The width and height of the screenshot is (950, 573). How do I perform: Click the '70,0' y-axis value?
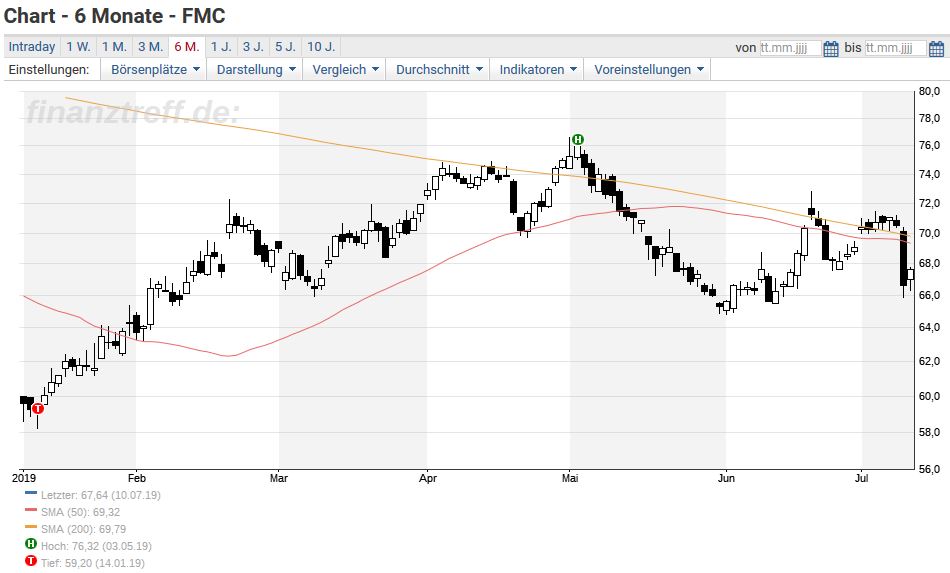(929, 233)
